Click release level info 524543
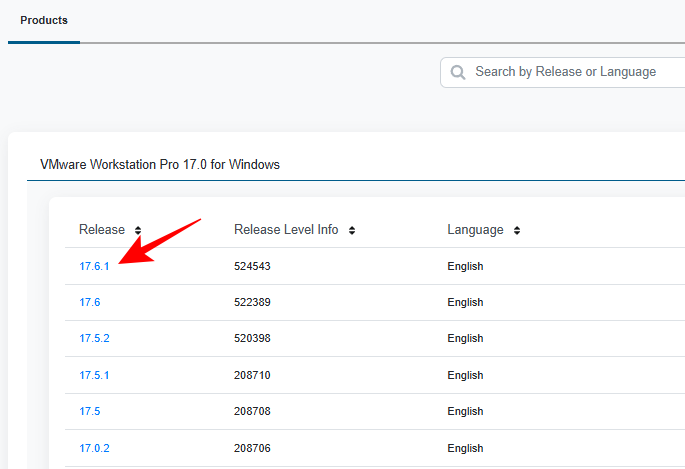Image resolution: width=685 pixels, height=469 pixels. point(252,266)
